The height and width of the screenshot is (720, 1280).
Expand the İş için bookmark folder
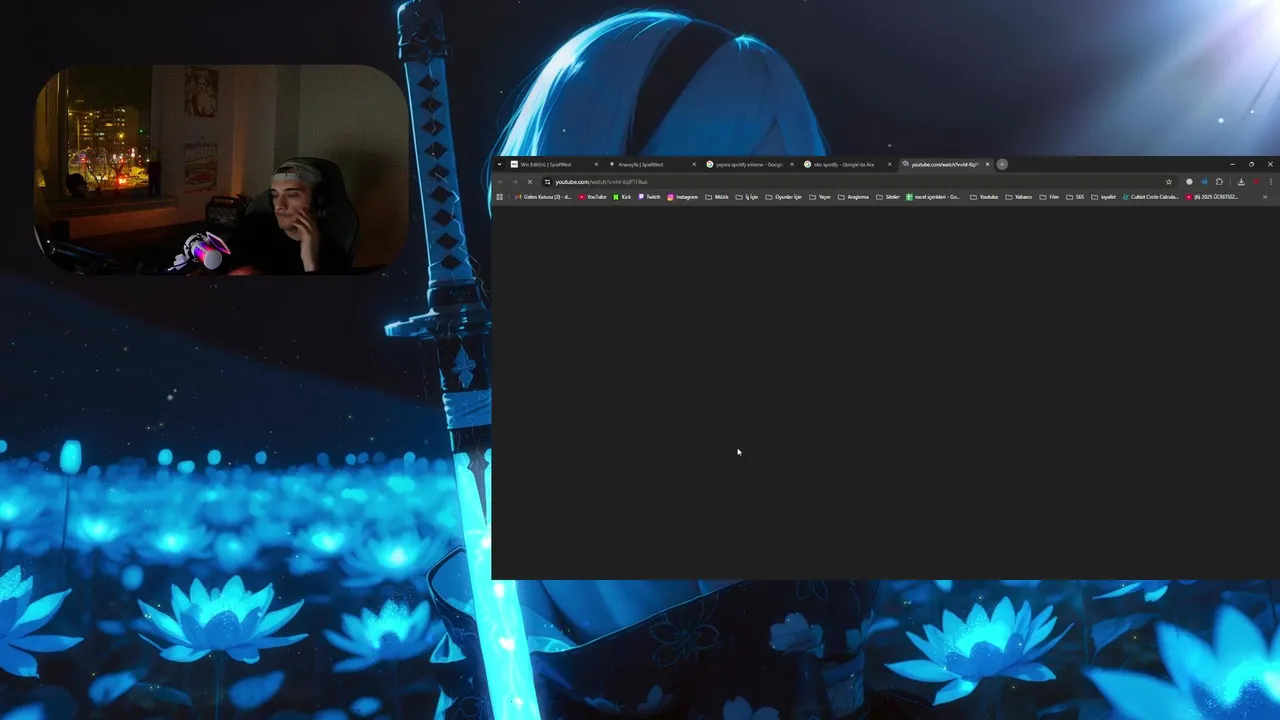click(x=747, y=197)
